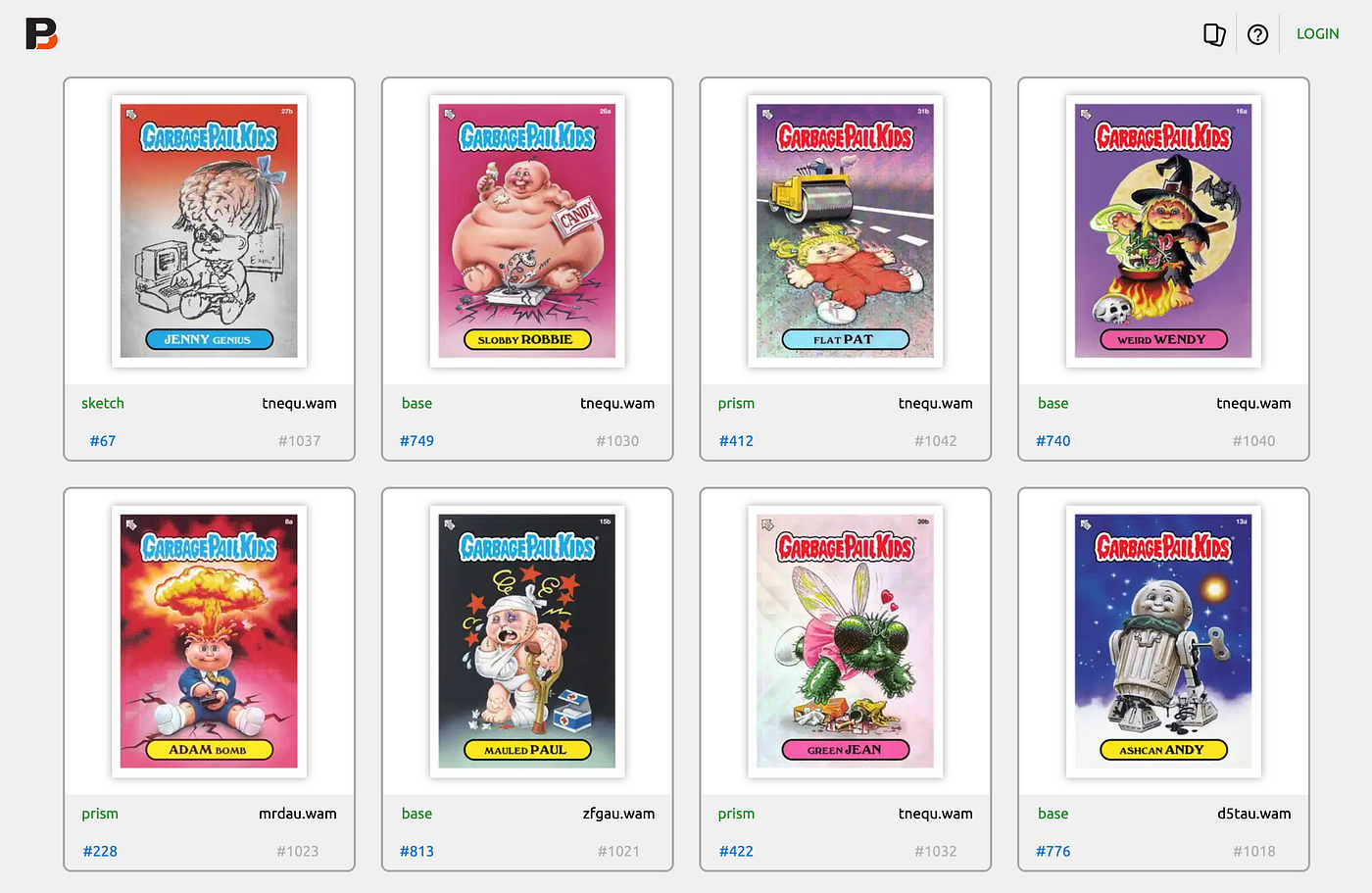Click the #412 mint number link
Viewport: 1372px width, 893px height.
click(736, 441)
